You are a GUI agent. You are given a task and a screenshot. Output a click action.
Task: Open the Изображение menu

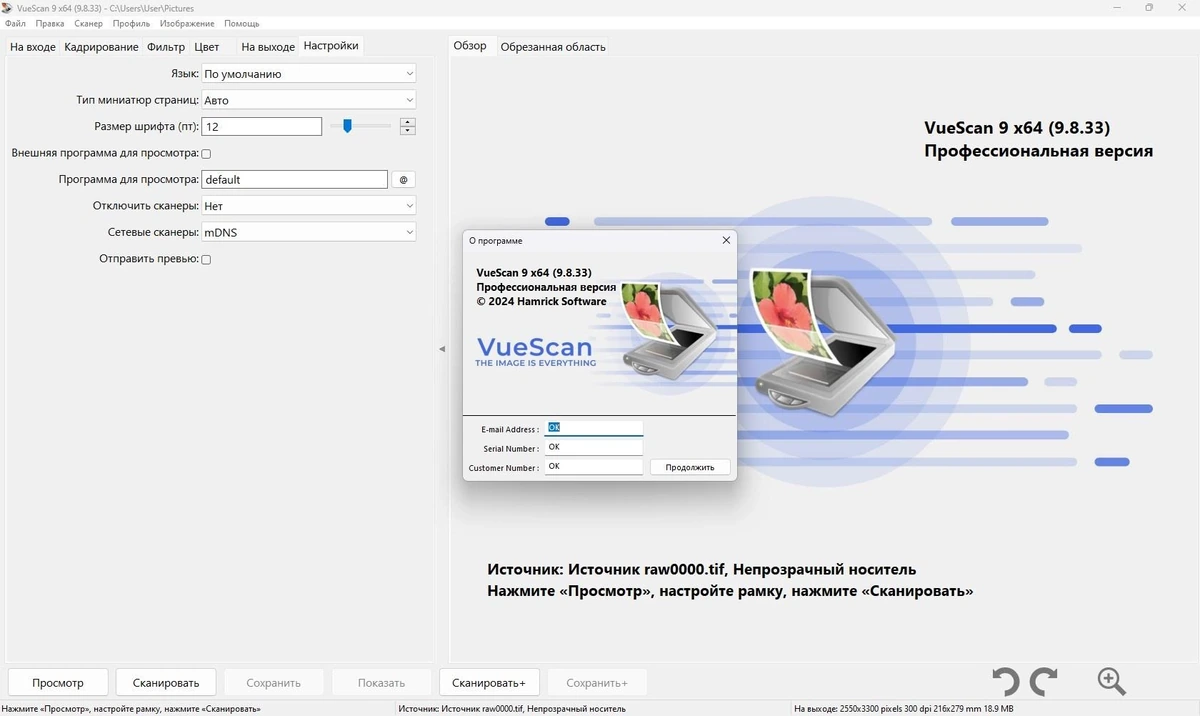click(187, 23)
